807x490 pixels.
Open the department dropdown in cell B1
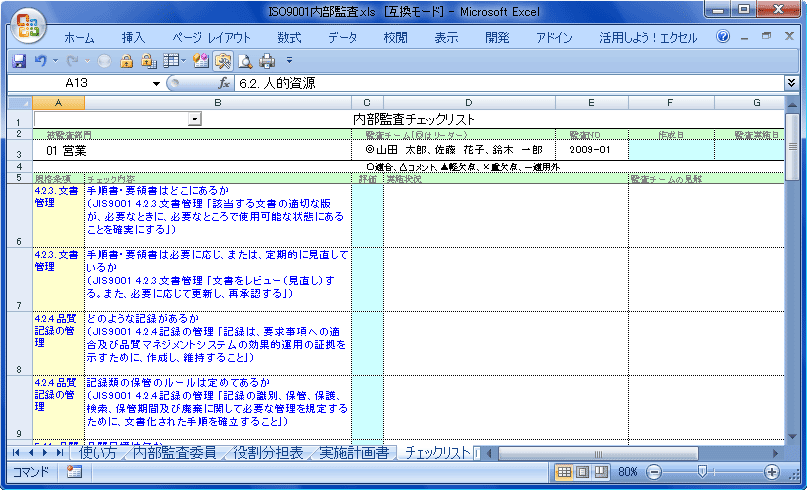pos(195,119)
